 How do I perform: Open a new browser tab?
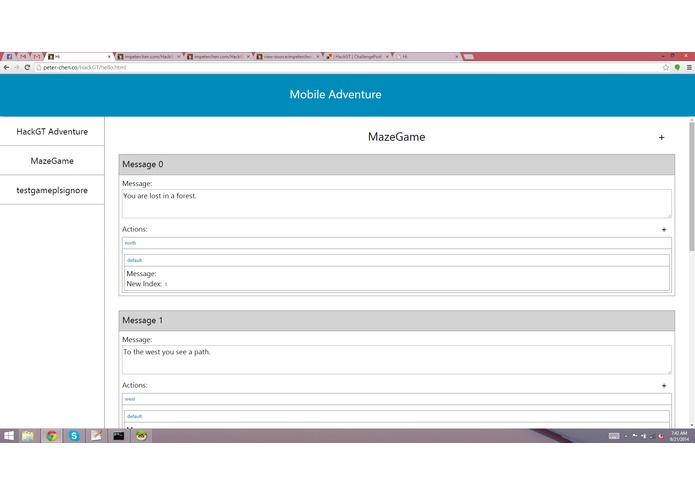coord(469,56)
